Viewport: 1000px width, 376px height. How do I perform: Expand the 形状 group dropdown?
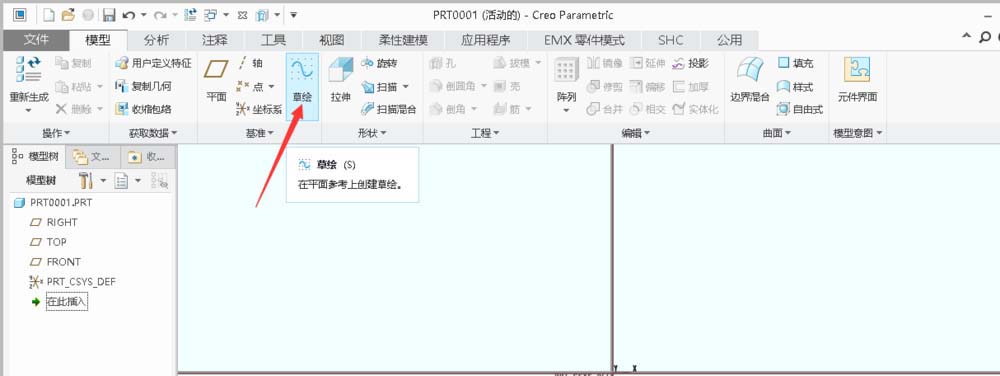point(372,133)
